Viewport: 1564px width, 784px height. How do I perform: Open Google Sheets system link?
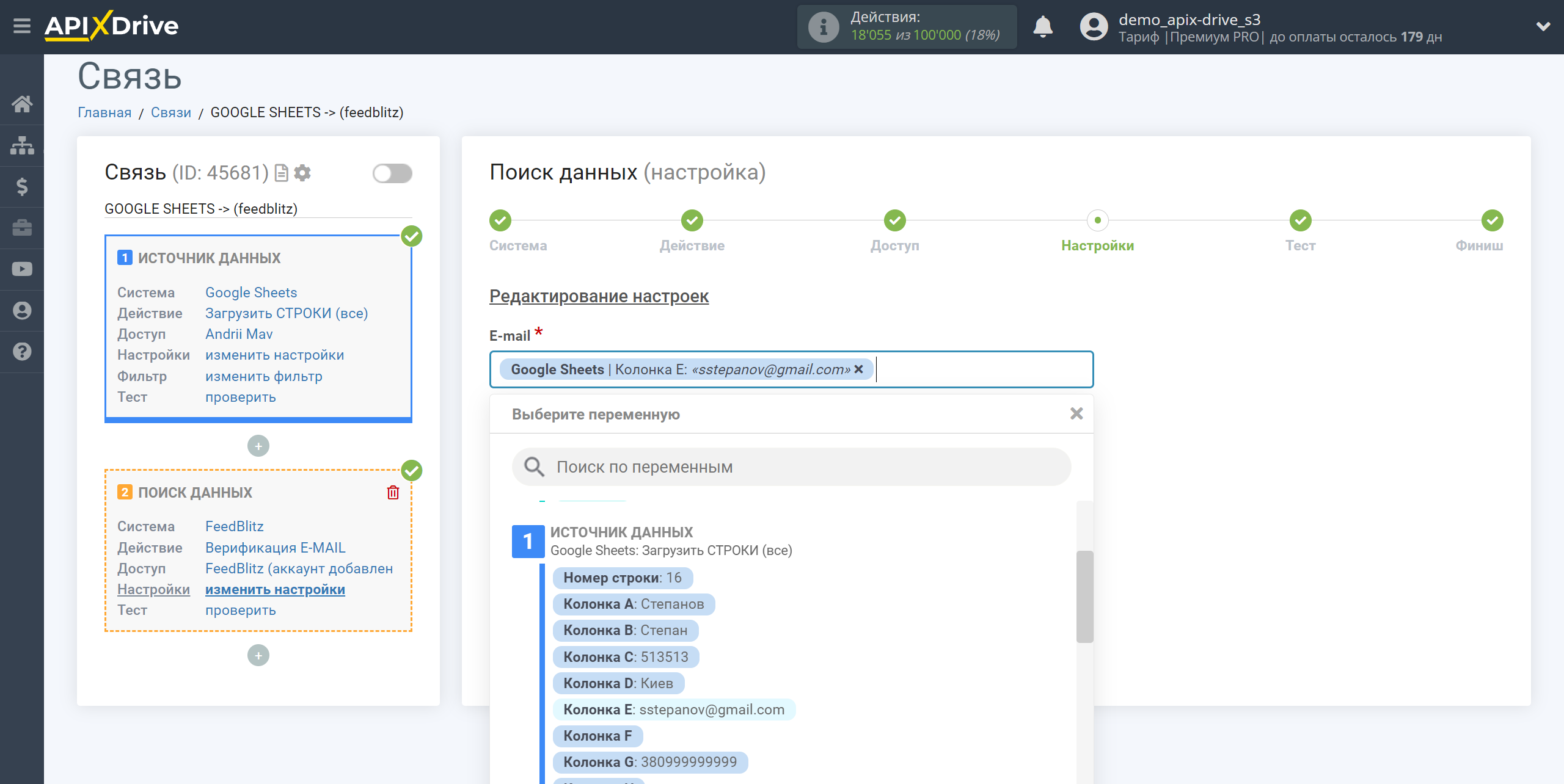pyautogui.click(x=251, y=292)
